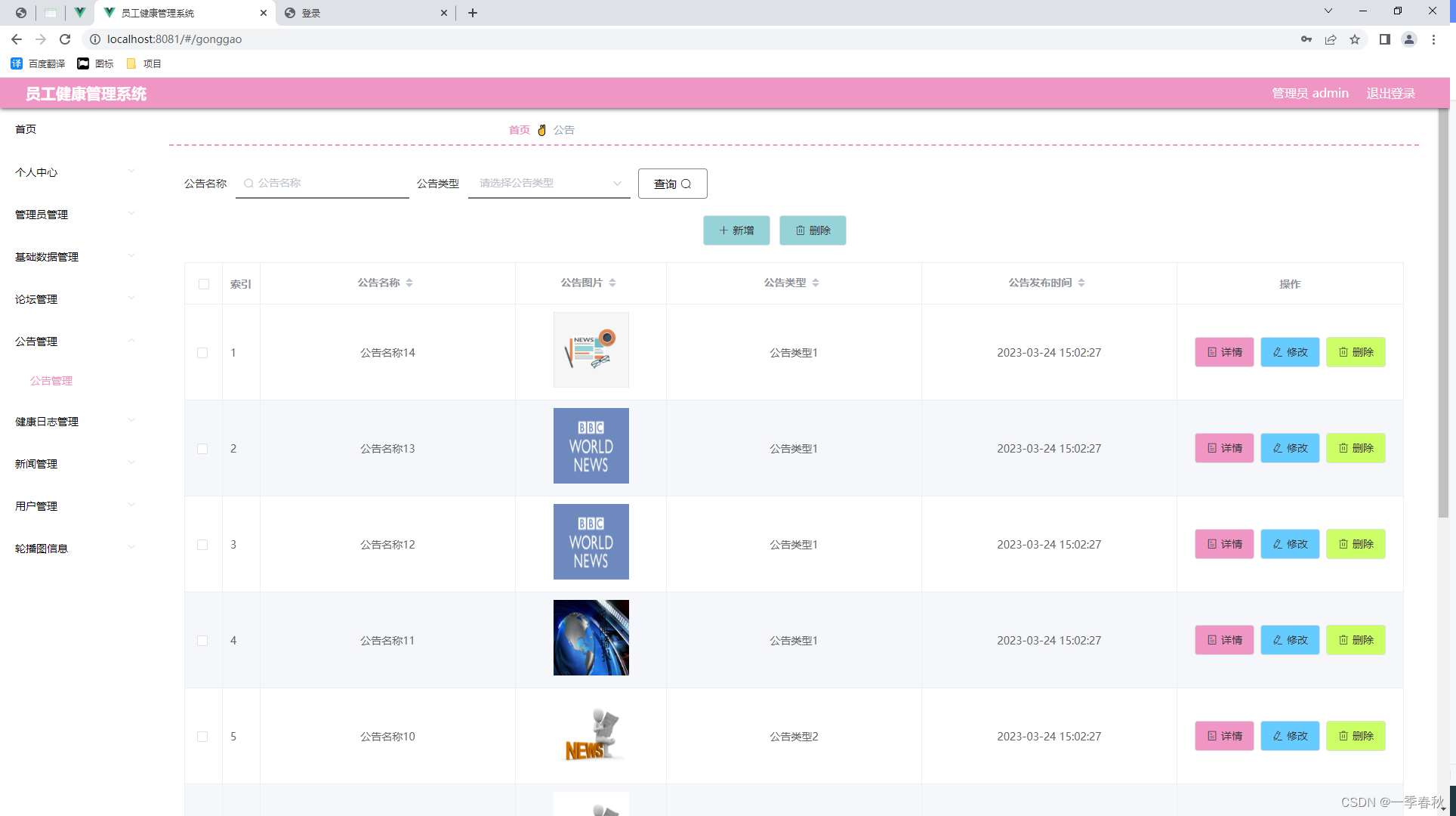
Task: Select 健康日志管理 in the sidebar menu
Action: tap(46, 422)
